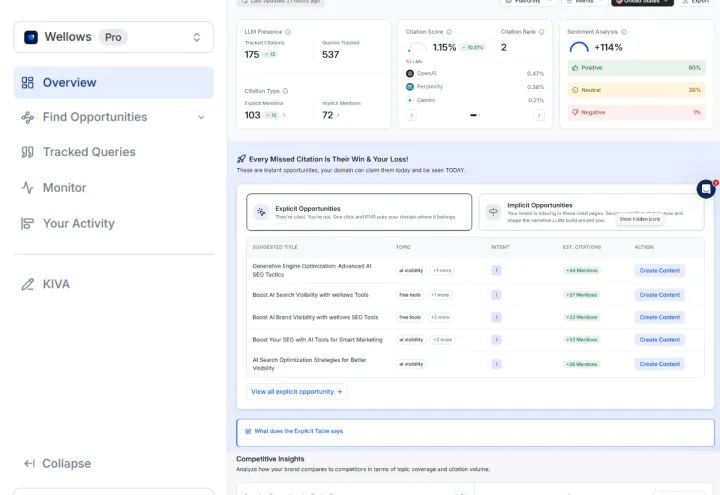Switch to Implicit Opportunities tab
This screenshot has width=720, height=495.
point(591,212)
